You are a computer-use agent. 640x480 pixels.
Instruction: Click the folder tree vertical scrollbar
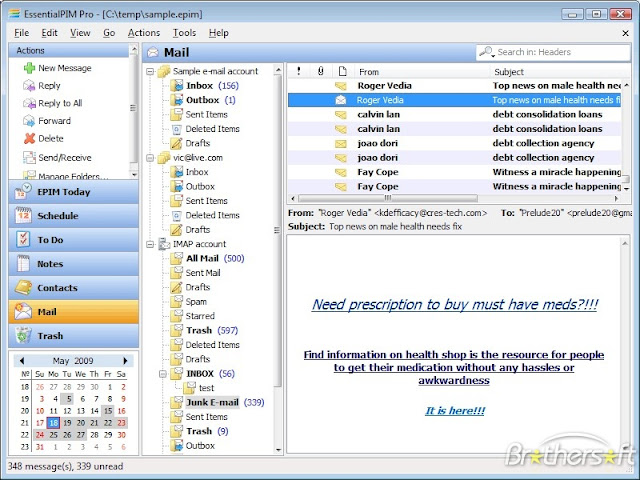tap(278, 231)
